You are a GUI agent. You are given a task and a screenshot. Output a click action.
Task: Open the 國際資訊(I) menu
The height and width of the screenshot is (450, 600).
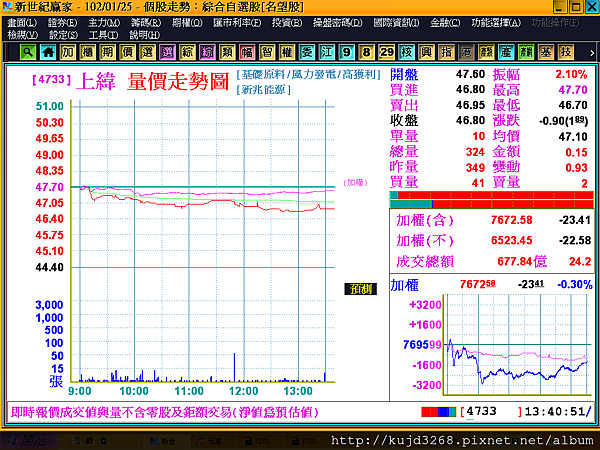(396, 23)
